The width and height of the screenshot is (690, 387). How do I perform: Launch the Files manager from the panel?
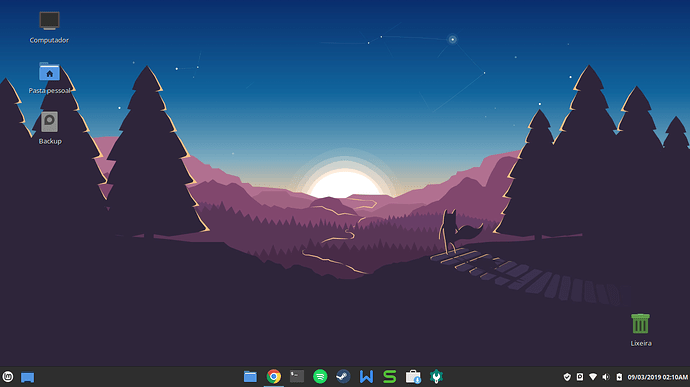click(250, 377)
